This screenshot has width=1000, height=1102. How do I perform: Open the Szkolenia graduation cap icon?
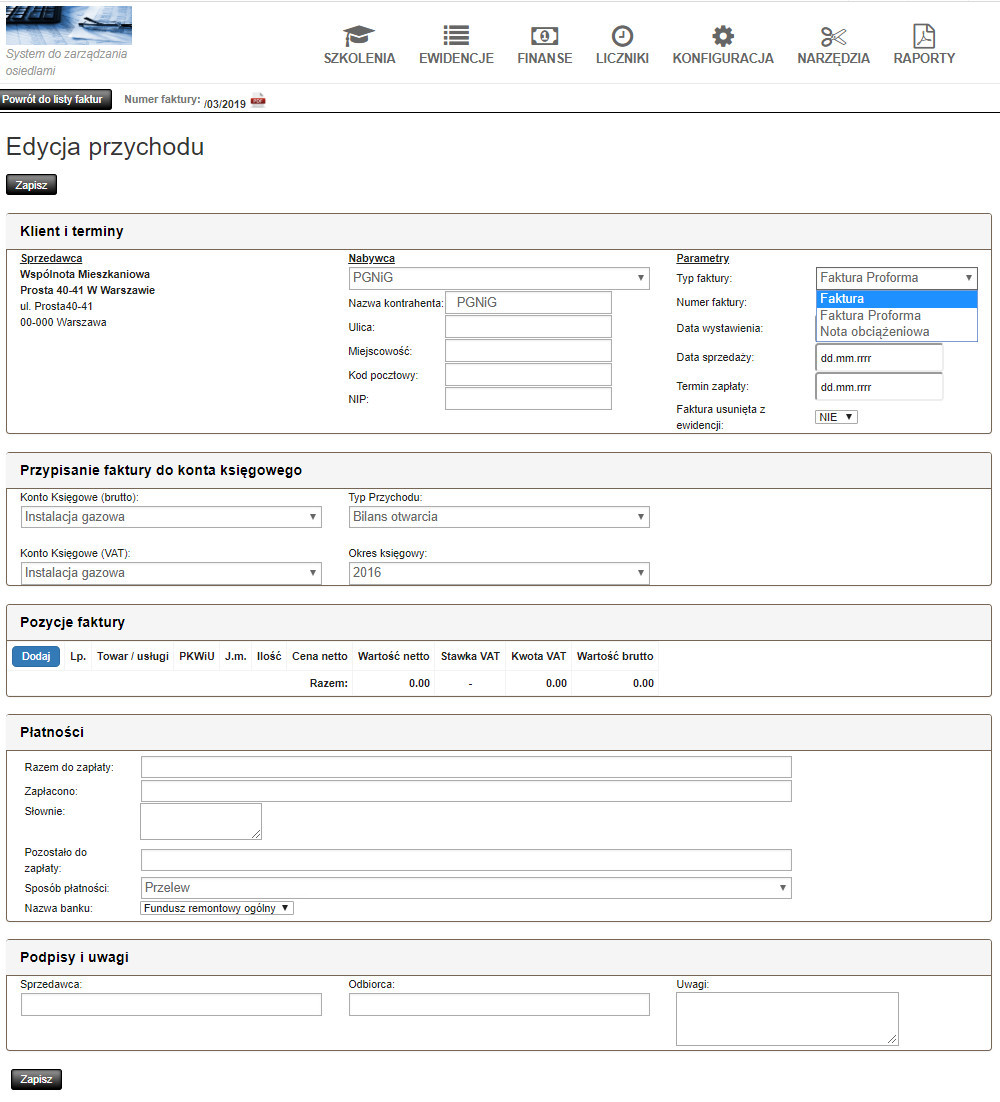pyautogui.click(x=359, y=35)
